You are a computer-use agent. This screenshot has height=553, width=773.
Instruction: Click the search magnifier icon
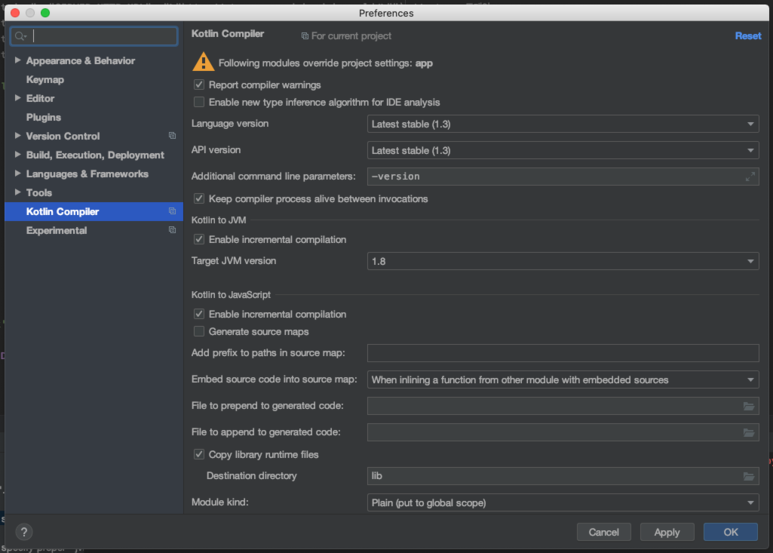[x=20, y=36]
